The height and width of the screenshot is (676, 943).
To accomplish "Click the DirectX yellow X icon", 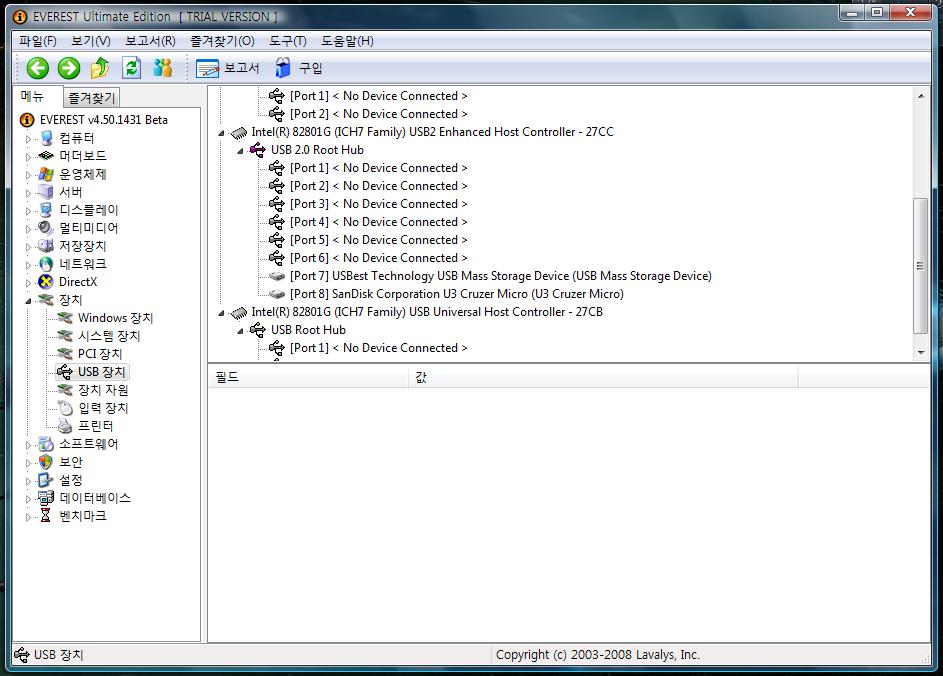I will pyautogui.click(x=46, y=281).
